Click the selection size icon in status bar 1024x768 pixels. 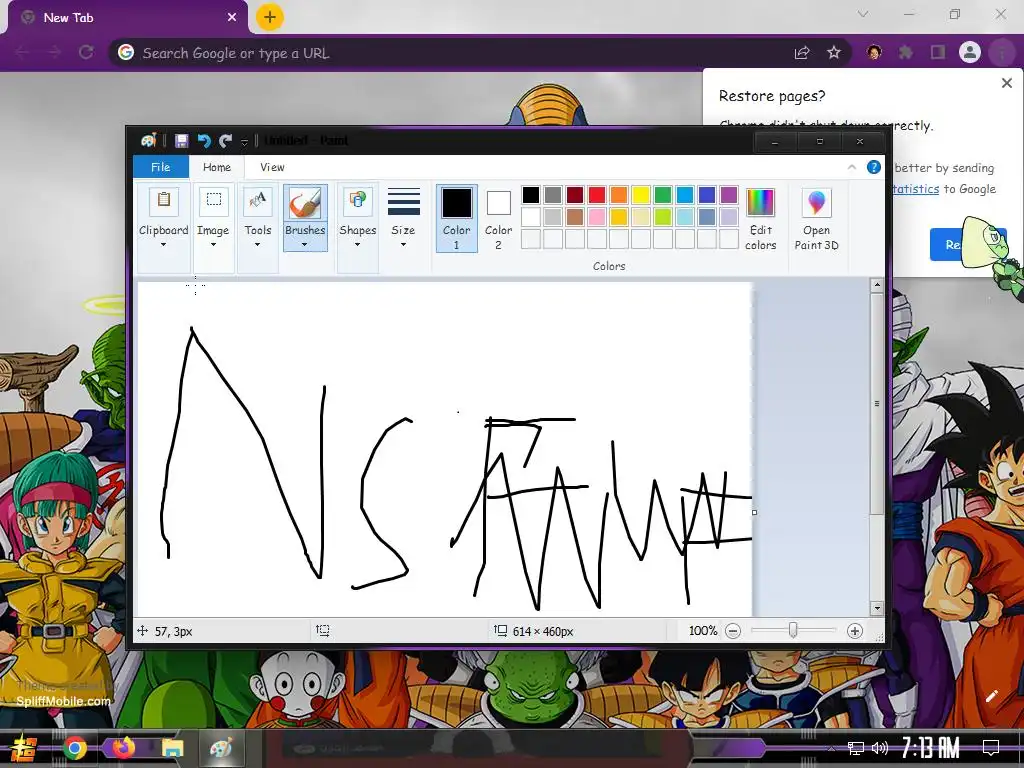(323, 631)
